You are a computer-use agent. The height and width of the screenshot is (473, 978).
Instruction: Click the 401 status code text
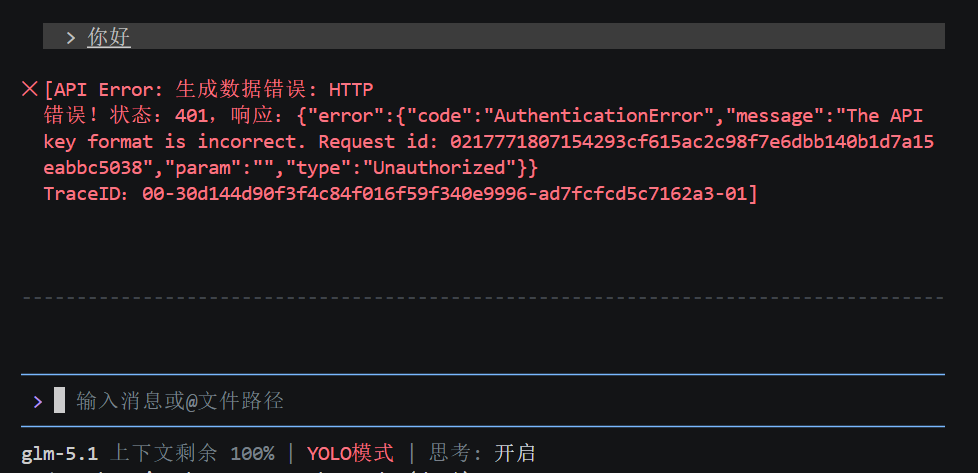(191, 116)
